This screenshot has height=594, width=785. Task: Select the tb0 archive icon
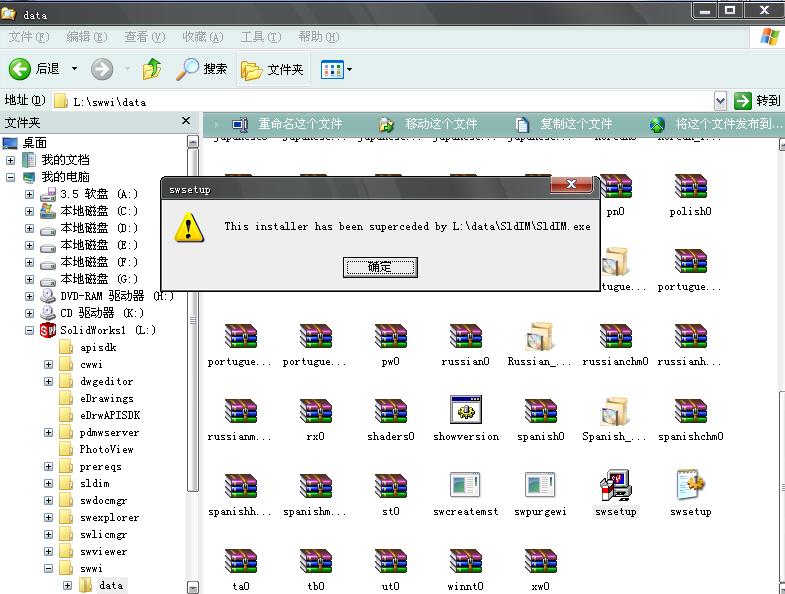click(315, 561)
